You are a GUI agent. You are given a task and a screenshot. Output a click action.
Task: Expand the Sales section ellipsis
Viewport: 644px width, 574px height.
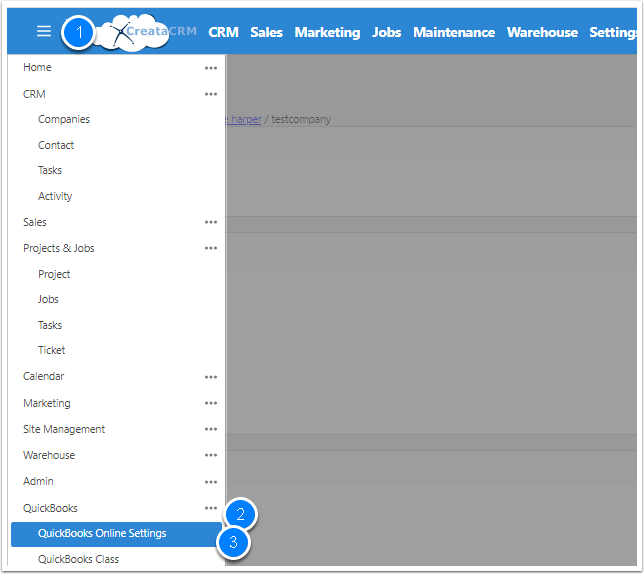[x=210, y=222]
